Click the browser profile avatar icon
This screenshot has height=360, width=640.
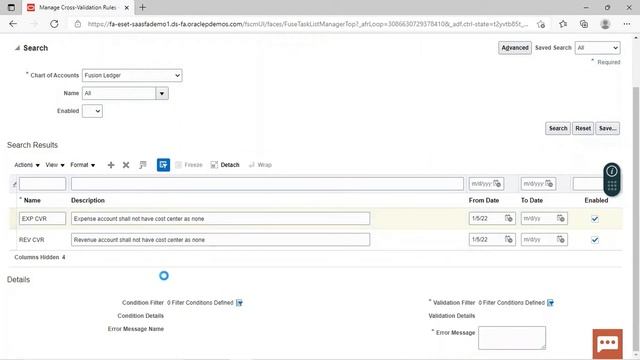coord(605,24)
